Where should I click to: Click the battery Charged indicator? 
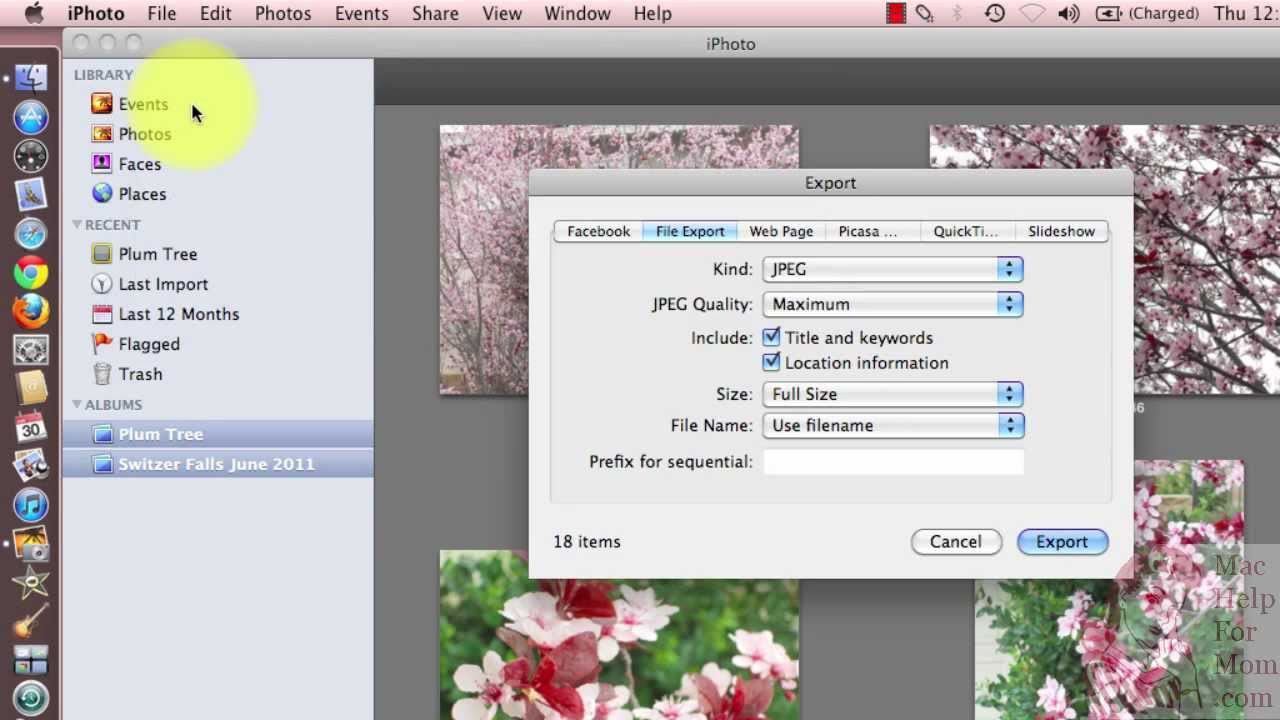1147,13
